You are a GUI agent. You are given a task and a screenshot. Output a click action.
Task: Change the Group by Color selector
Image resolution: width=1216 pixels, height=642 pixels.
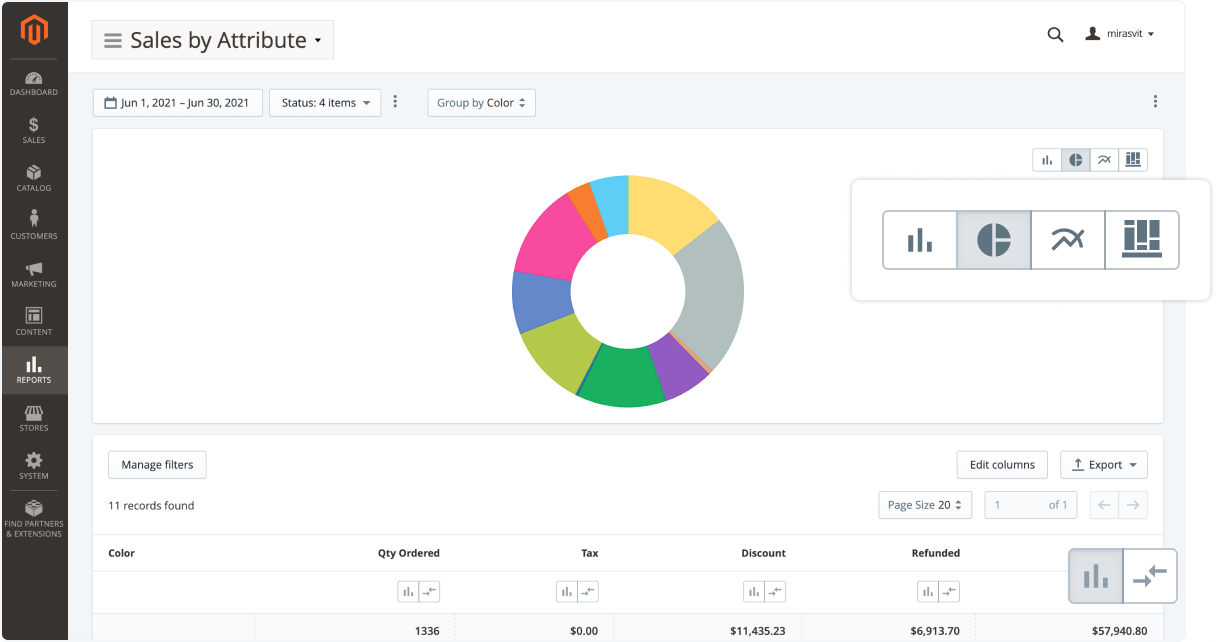click(x=481, y=103)
